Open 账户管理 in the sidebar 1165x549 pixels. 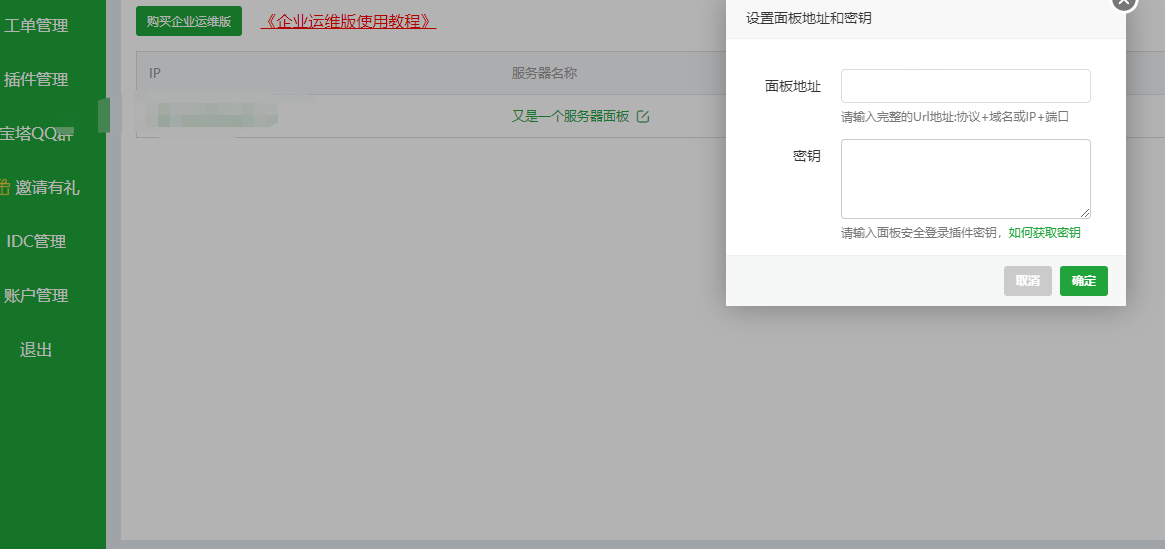36,296
